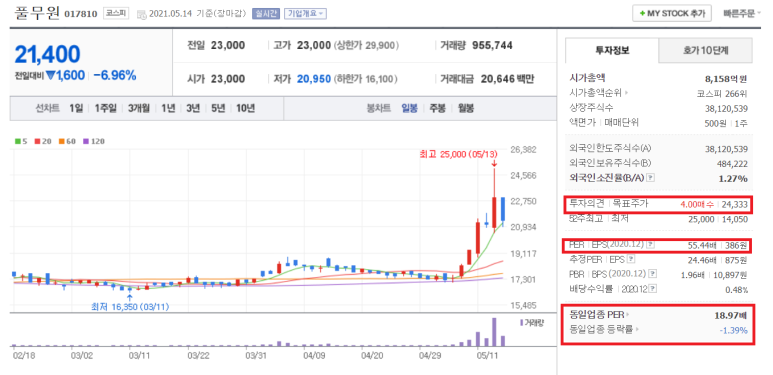The height and width of the screenshot is (375, 773).
Task: Click the calendar icon beside 2021.05.14
Action: click(x=141, y=14)
